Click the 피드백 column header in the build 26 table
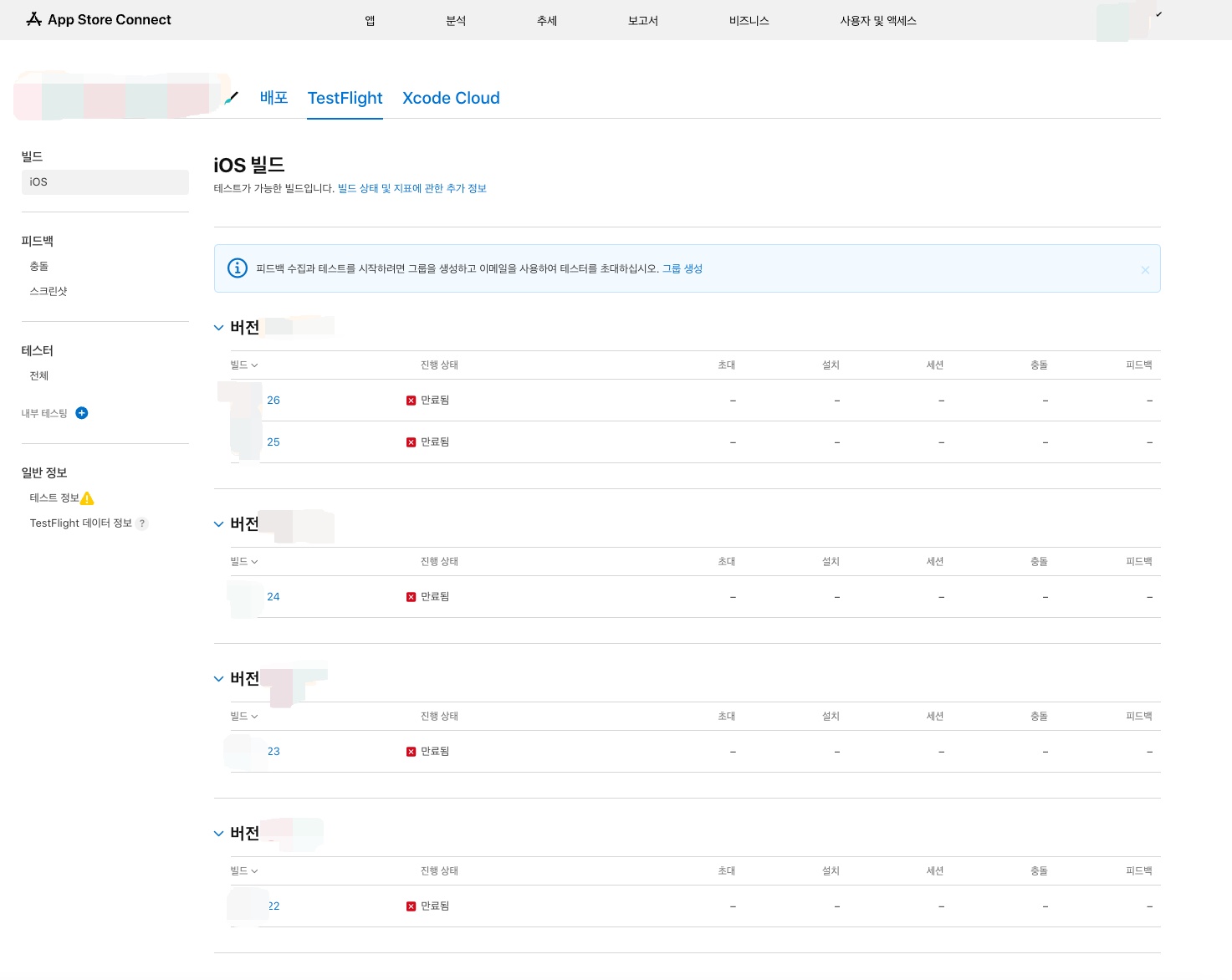The width and height of the screenshot is (1232, 980). coord(1139,365)
